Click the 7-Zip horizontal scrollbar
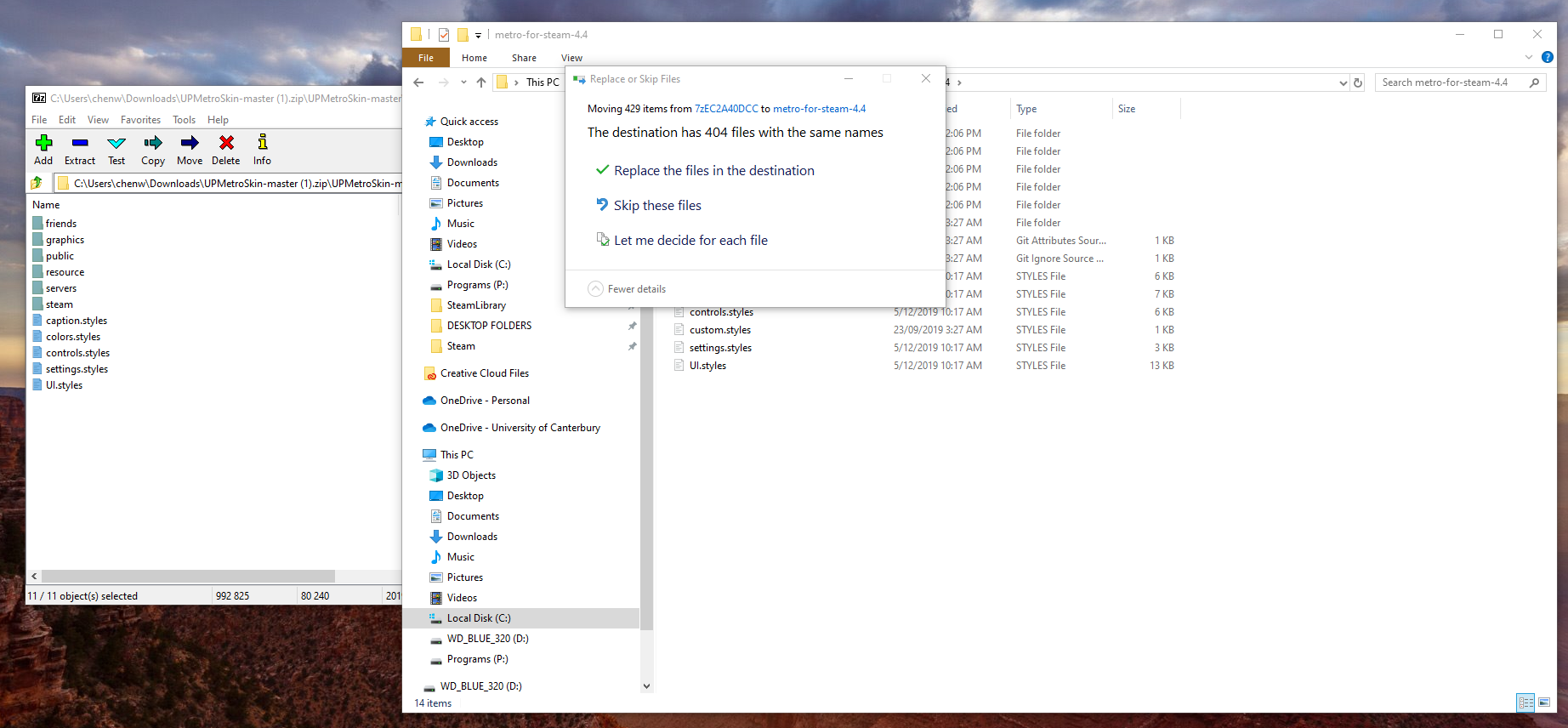Viewport: 1568px width, 728px height. [188, 576]
